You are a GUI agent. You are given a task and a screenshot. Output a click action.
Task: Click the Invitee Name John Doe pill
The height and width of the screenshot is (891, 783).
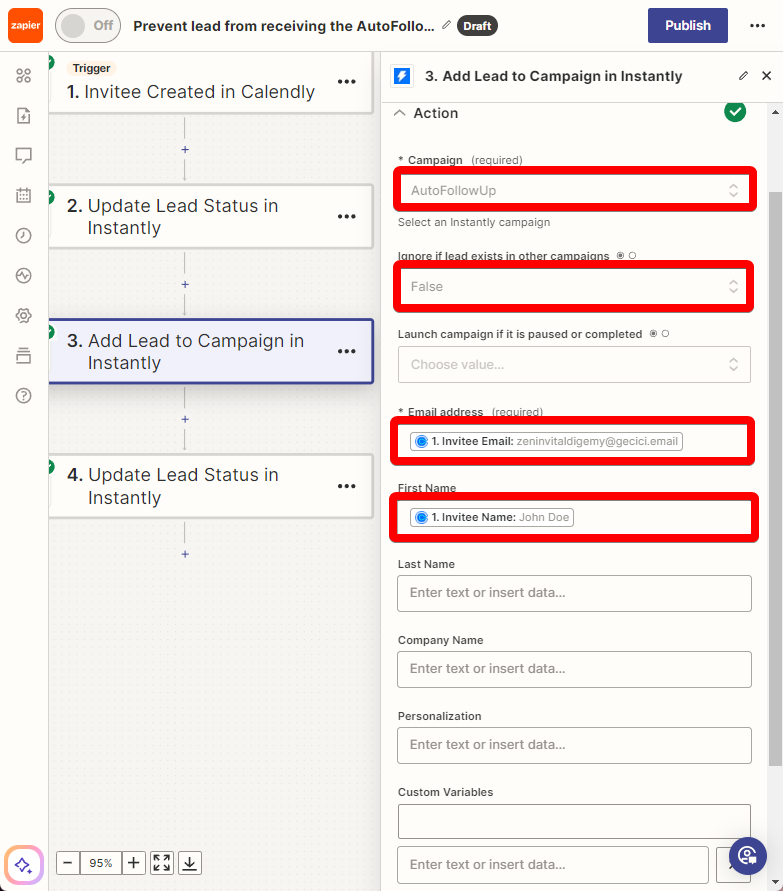(x=492, y=517)
